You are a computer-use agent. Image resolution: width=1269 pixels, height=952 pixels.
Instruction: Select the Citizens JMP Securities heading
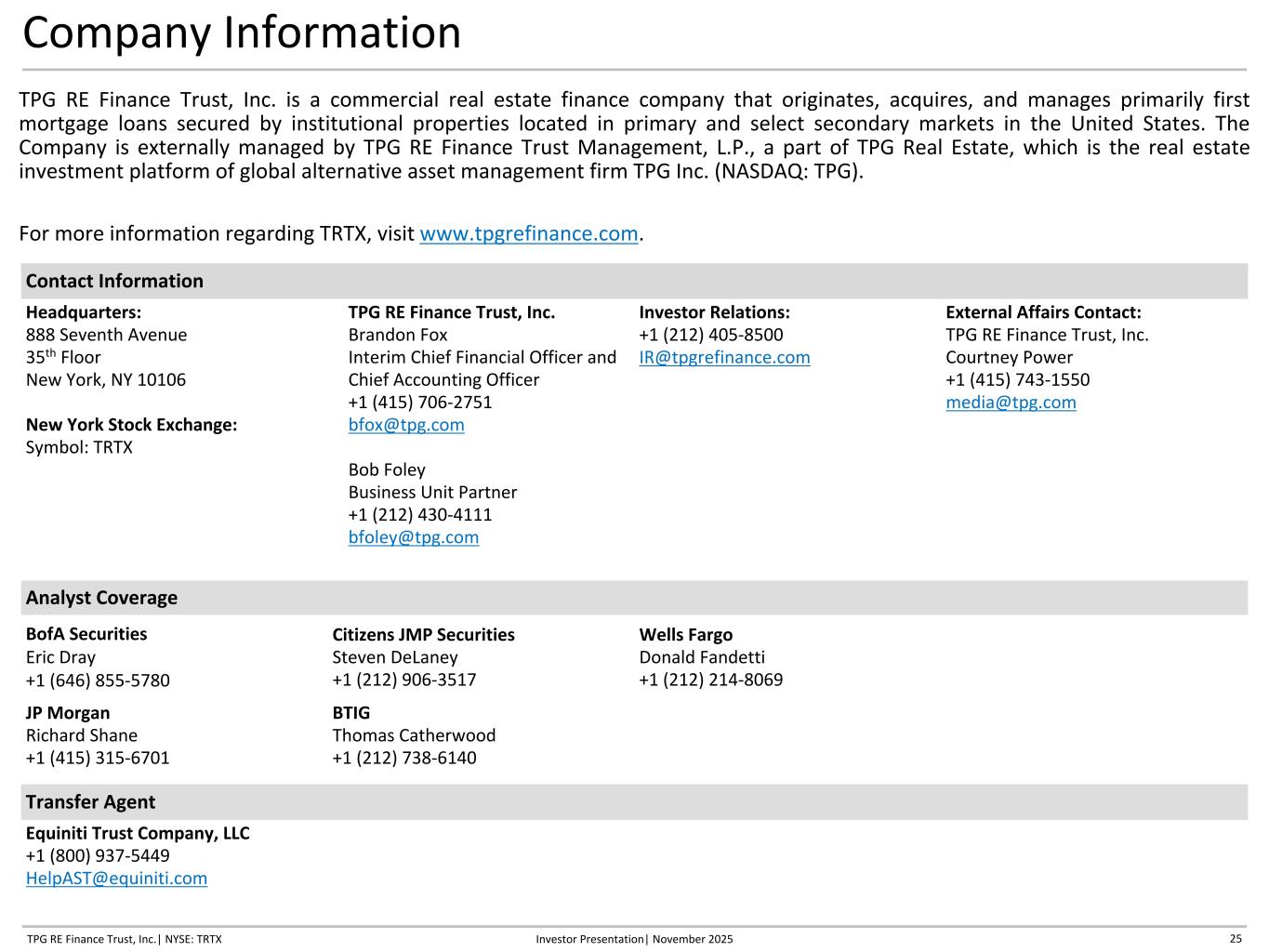(423, 635)
